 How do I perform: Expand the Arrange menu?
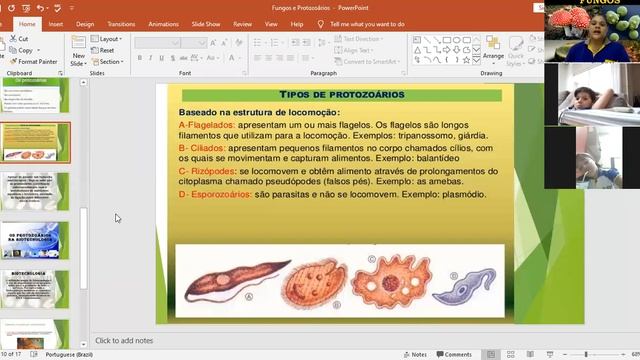[493, 51]
